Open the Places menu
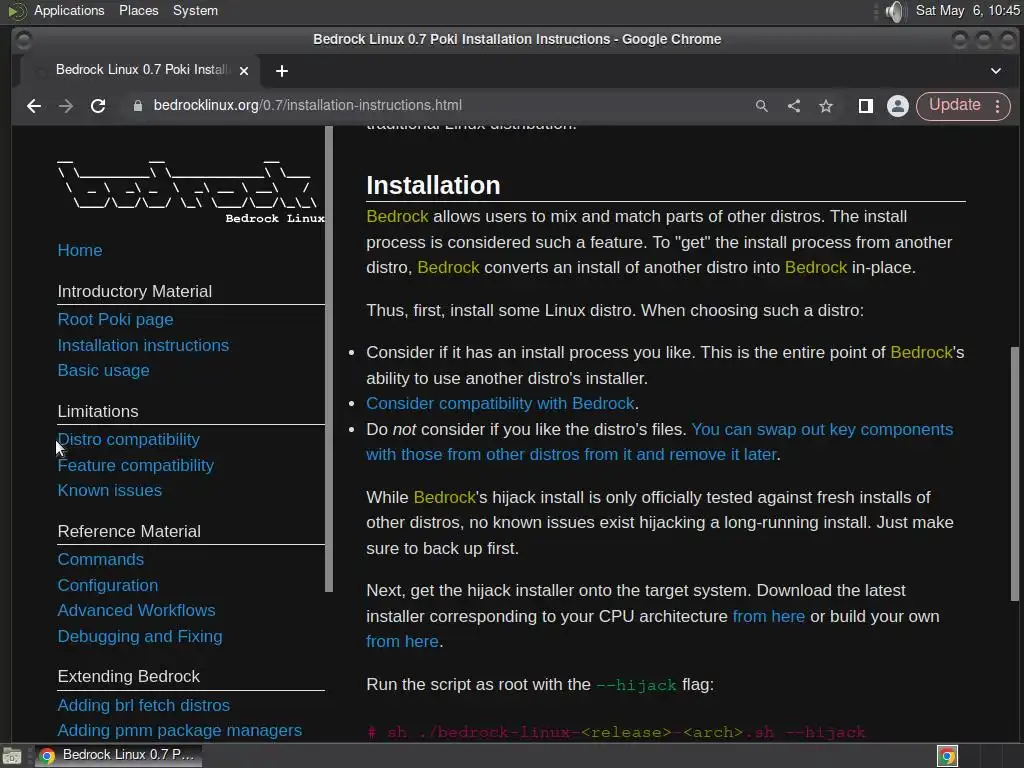The image size is (1024, 768). tap(138, 10)
